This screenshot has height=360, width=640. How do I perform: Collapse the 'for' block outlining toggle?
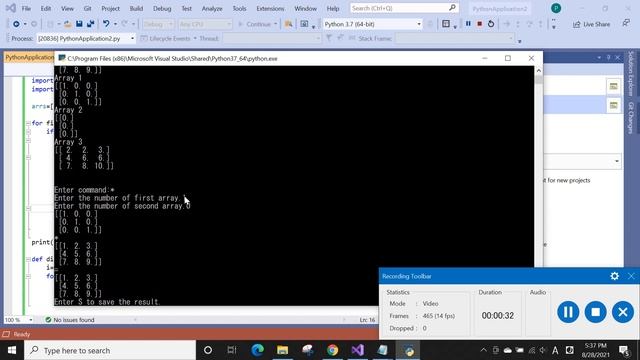point(28,123)
